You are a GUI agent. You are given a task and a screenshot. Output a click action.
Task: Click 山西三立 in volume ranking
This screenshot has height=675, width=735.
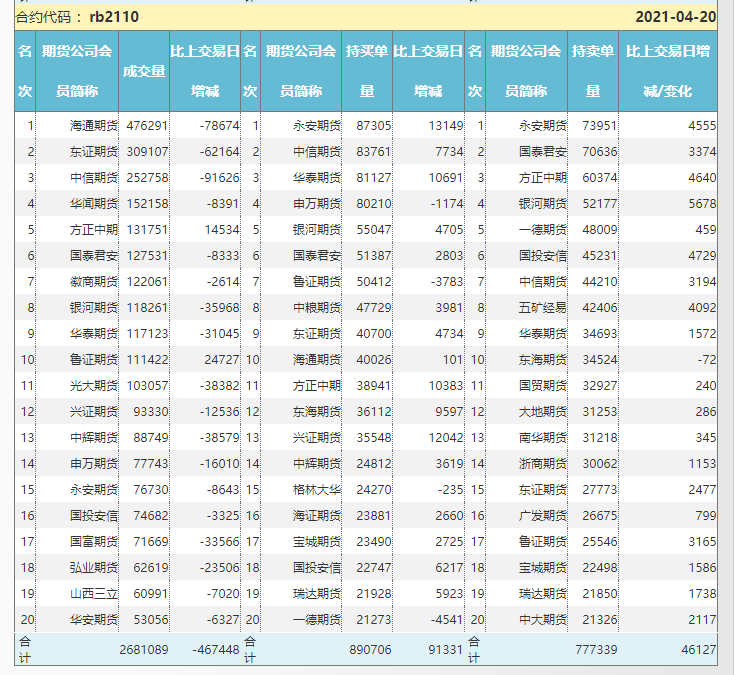click(94, 594)
